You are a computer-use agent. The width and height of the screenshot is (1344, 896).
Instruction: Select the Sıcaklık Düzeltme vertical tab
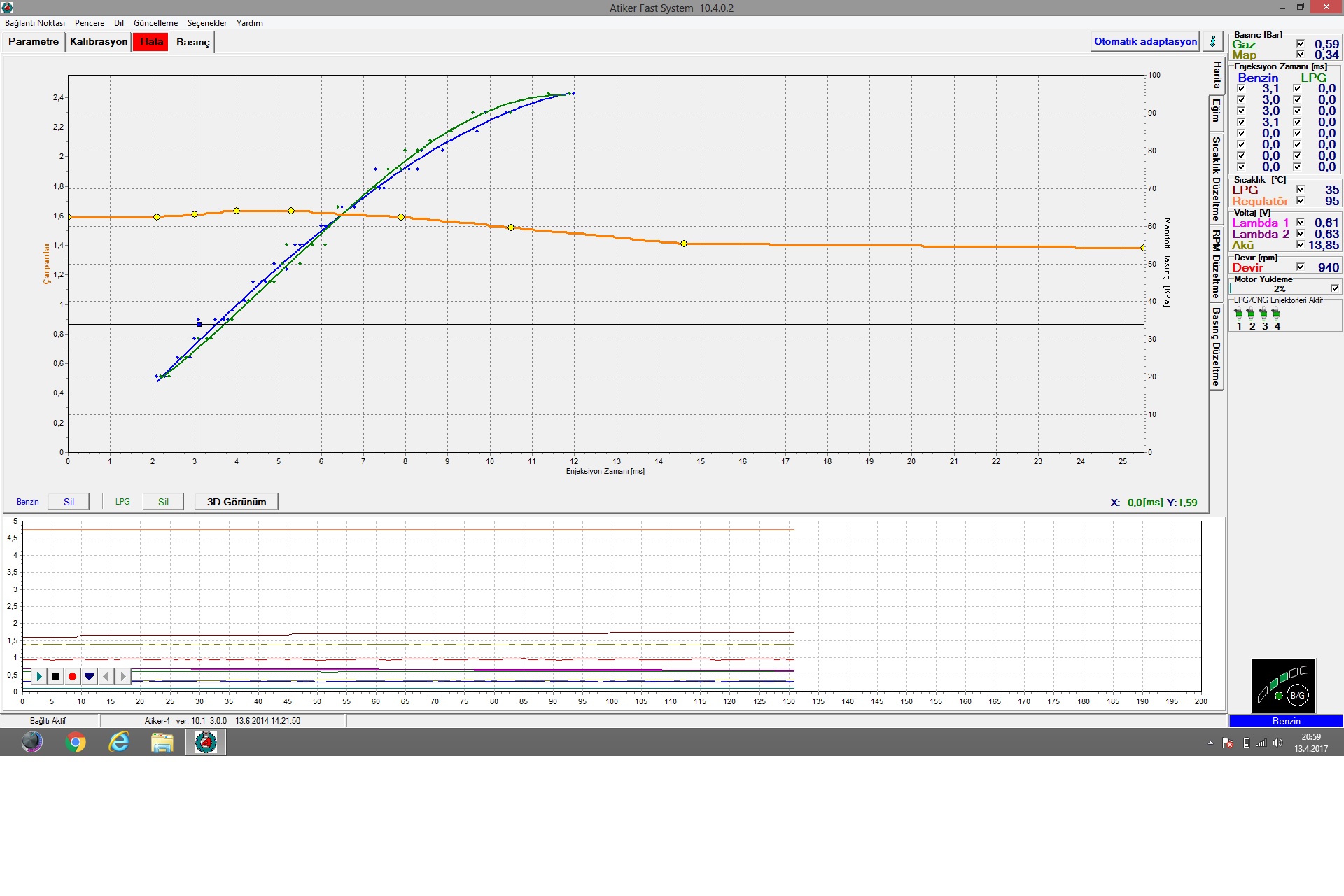1217,179
